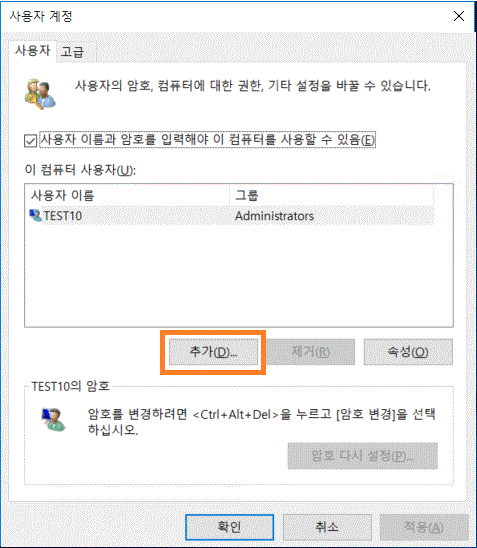Screen dimensions: 477x548
Task: Switch to the 고급 tab
Action: pos(72,52)
